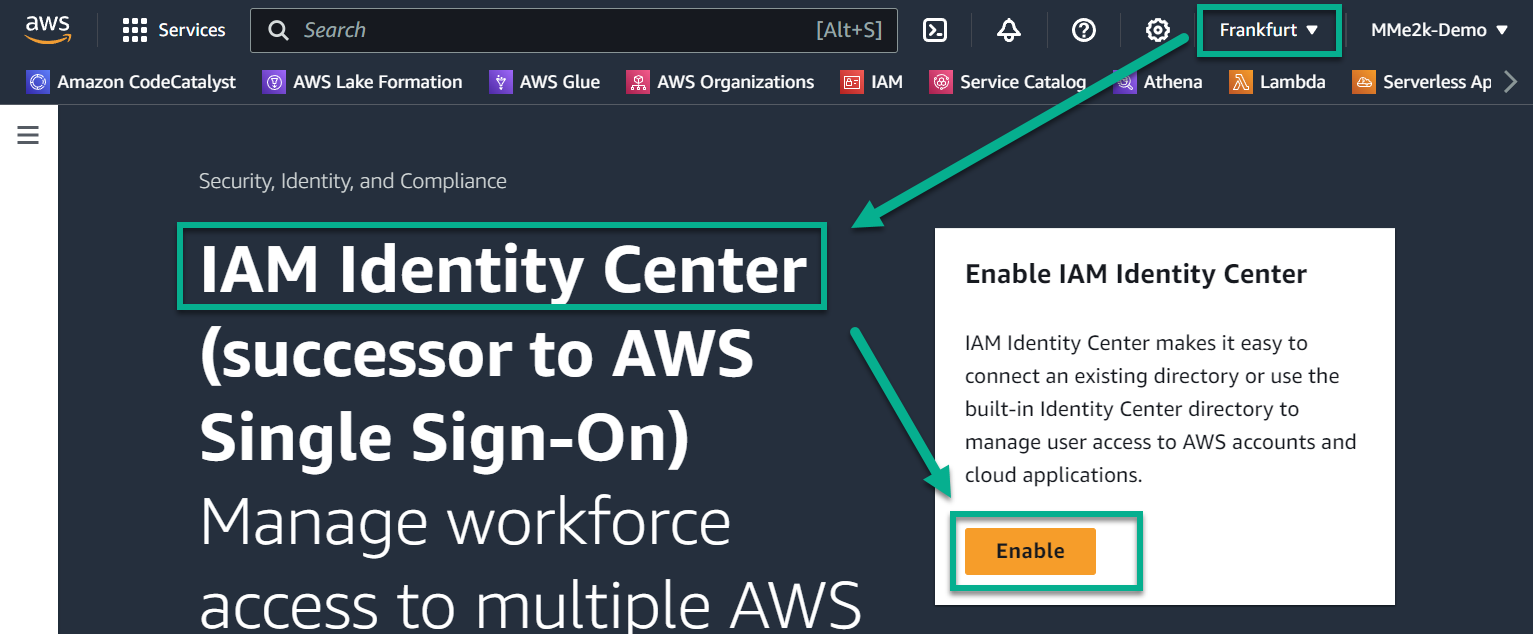Launch CloudShell from the top bar
This screenshot has height=634, width=1533.
(935, 30)
